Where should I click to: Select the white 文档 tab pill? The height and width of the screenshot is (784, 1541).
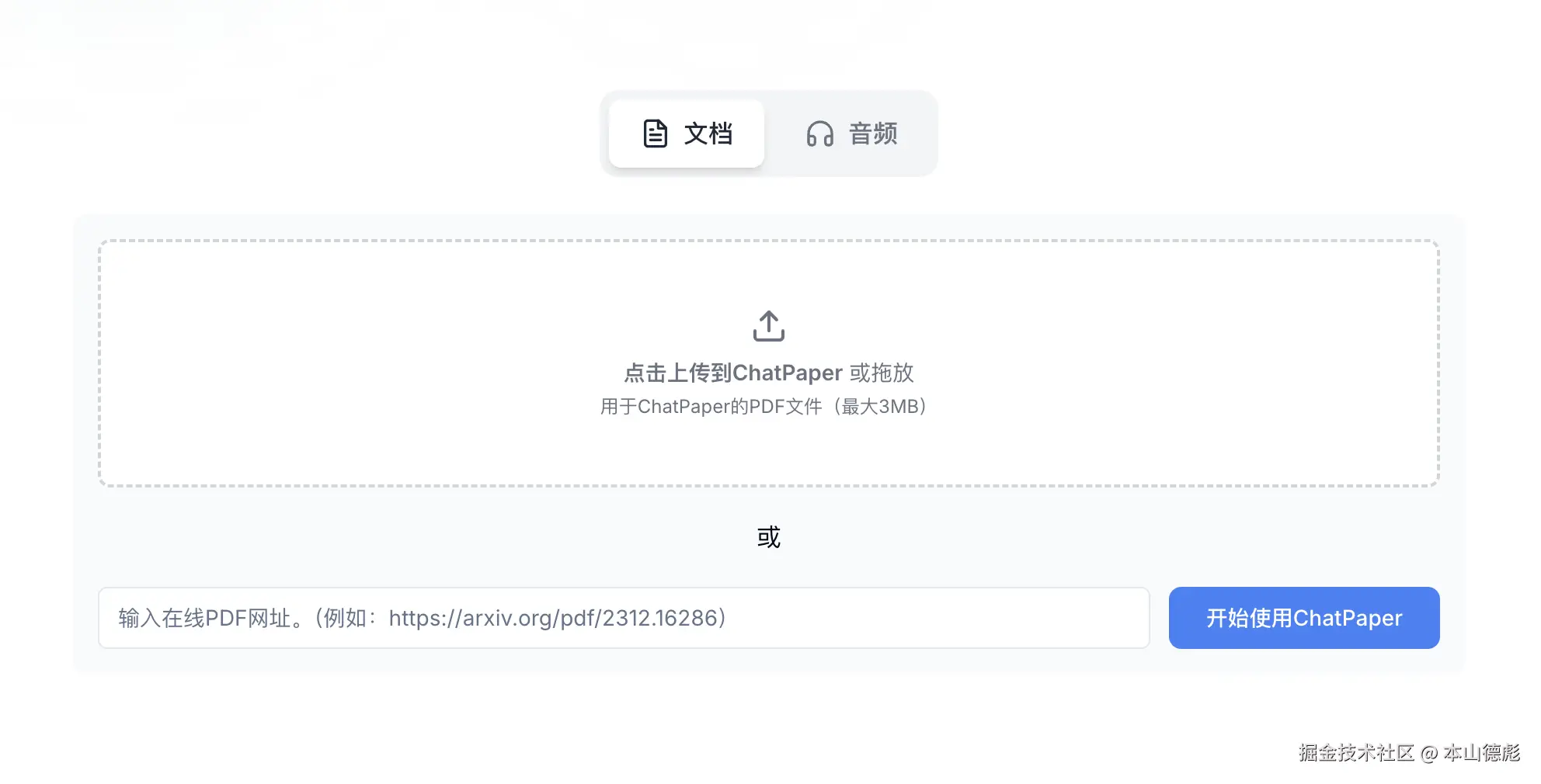[687, 134]
